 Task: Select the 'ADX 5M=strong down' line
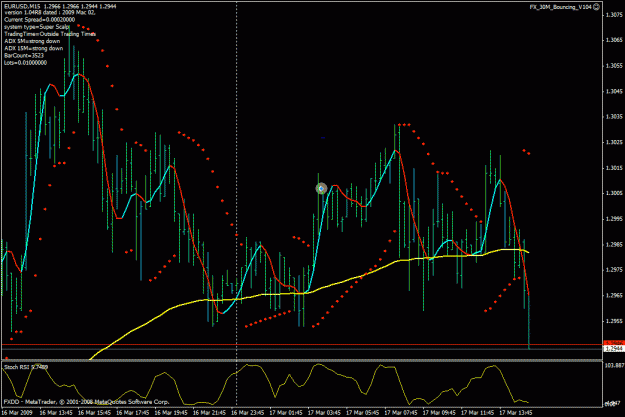[32, 41]
